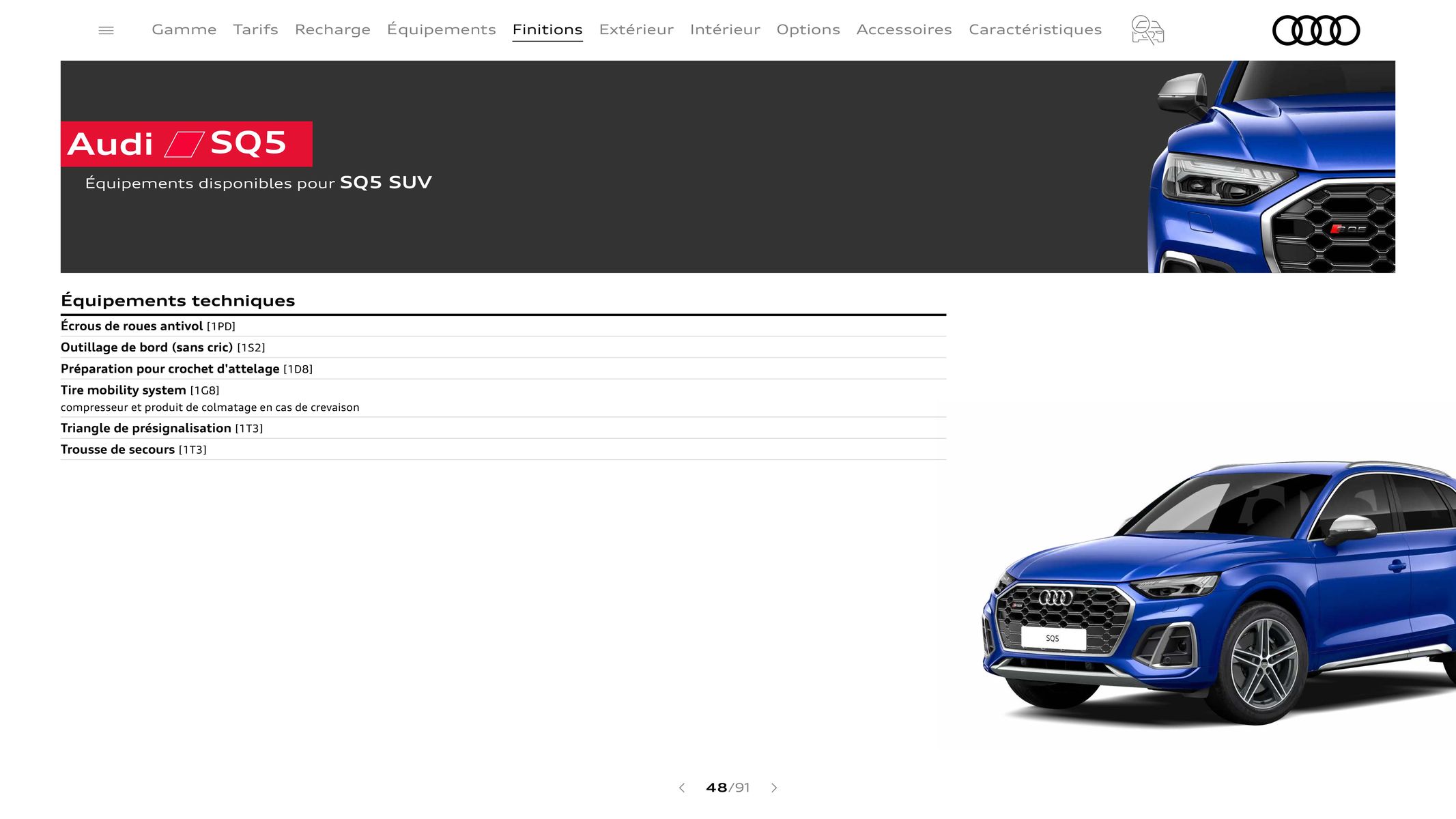Open the Accessoires tab
This screenshot has height=819, width=1456.
[904, 29]
